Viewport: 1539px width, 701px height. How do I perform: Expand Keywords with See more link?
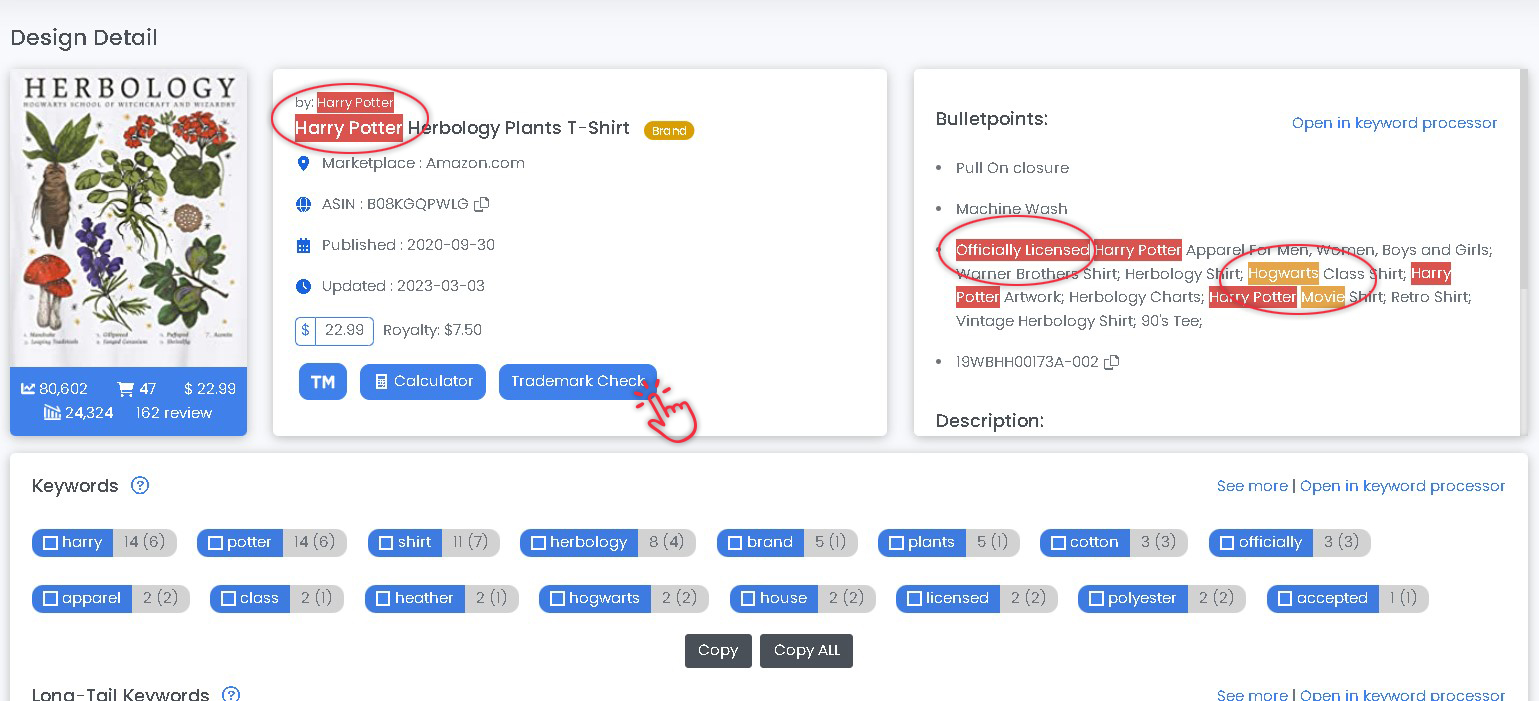1251,486
